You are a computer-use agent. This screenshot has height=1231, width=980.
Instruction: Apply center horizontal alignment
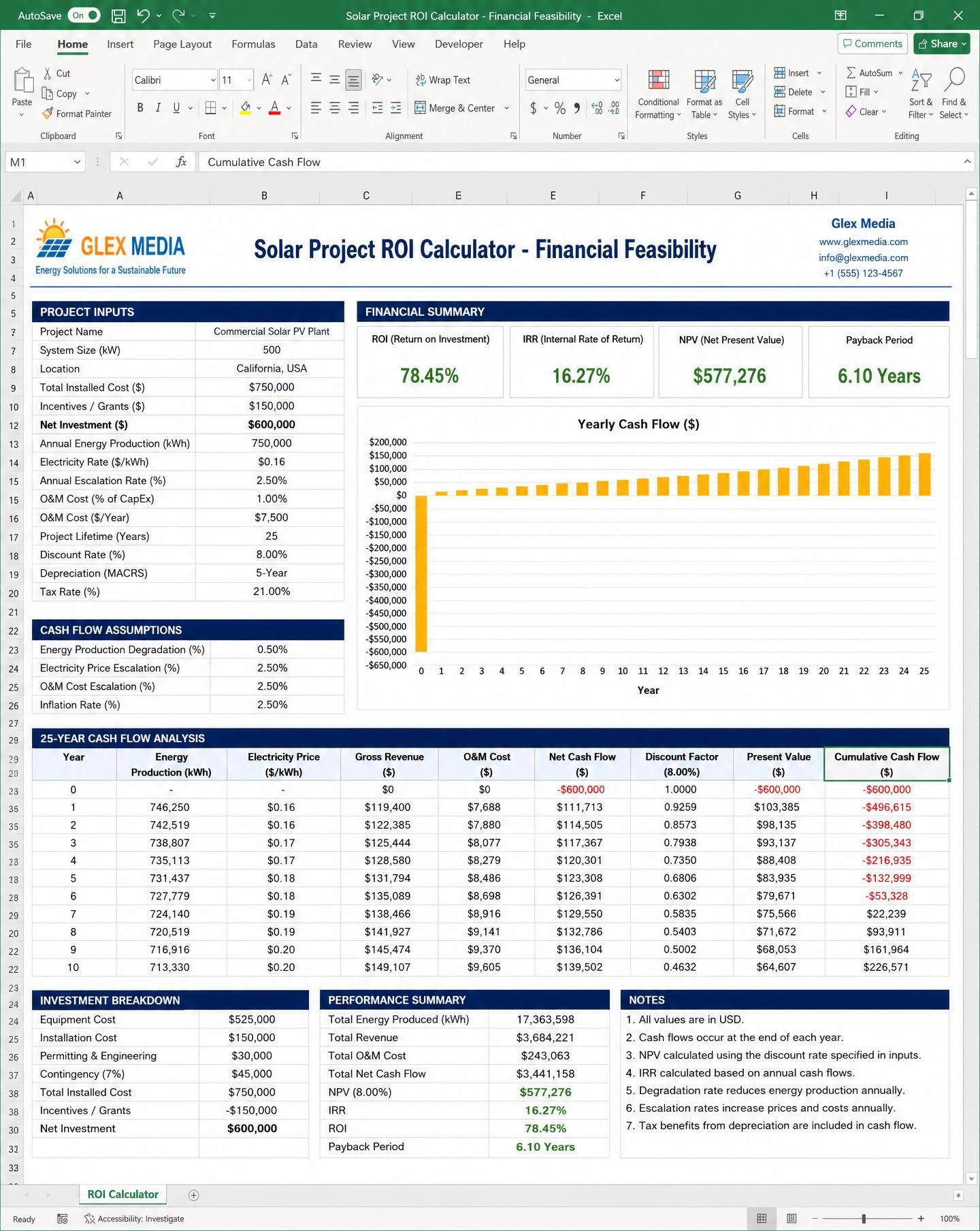click(x=334, y=108)
